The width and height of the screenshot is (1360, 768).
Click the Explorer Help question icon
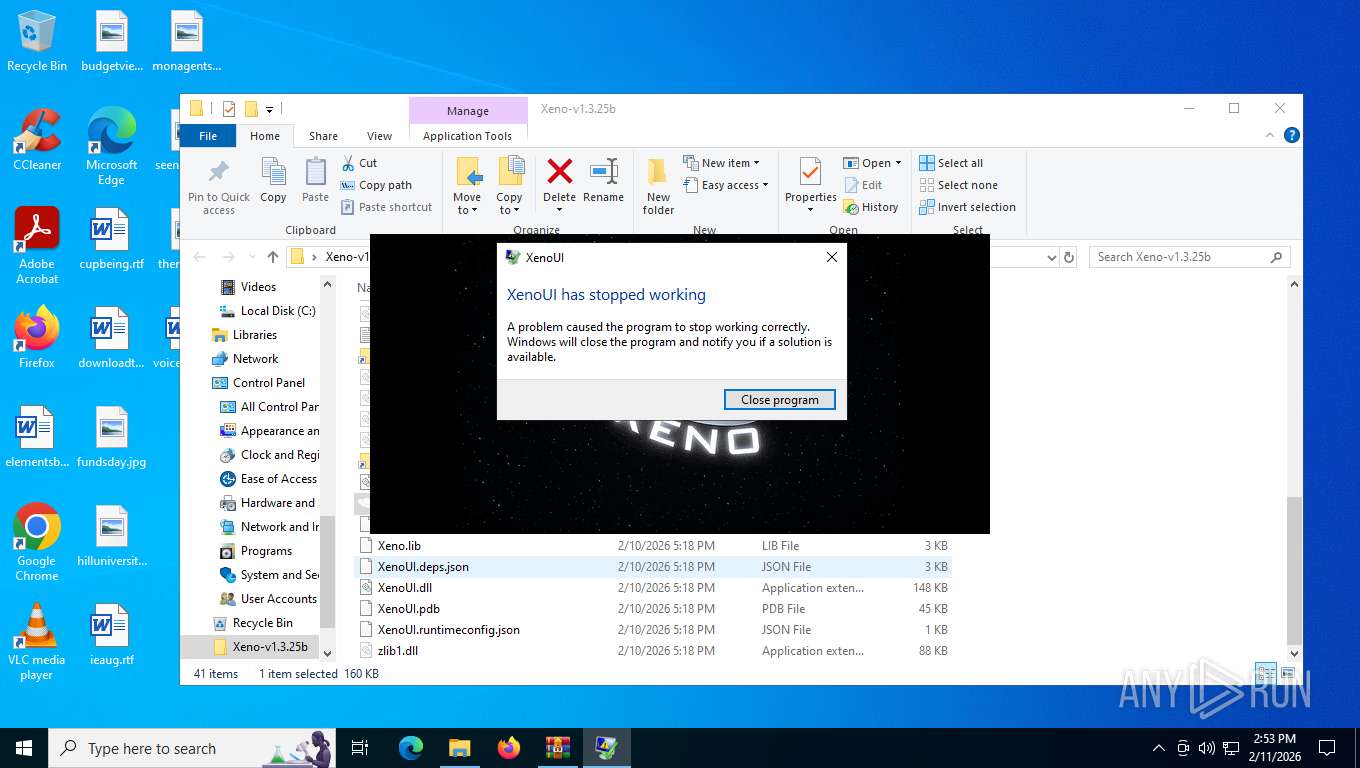[x=1291, y=135]
